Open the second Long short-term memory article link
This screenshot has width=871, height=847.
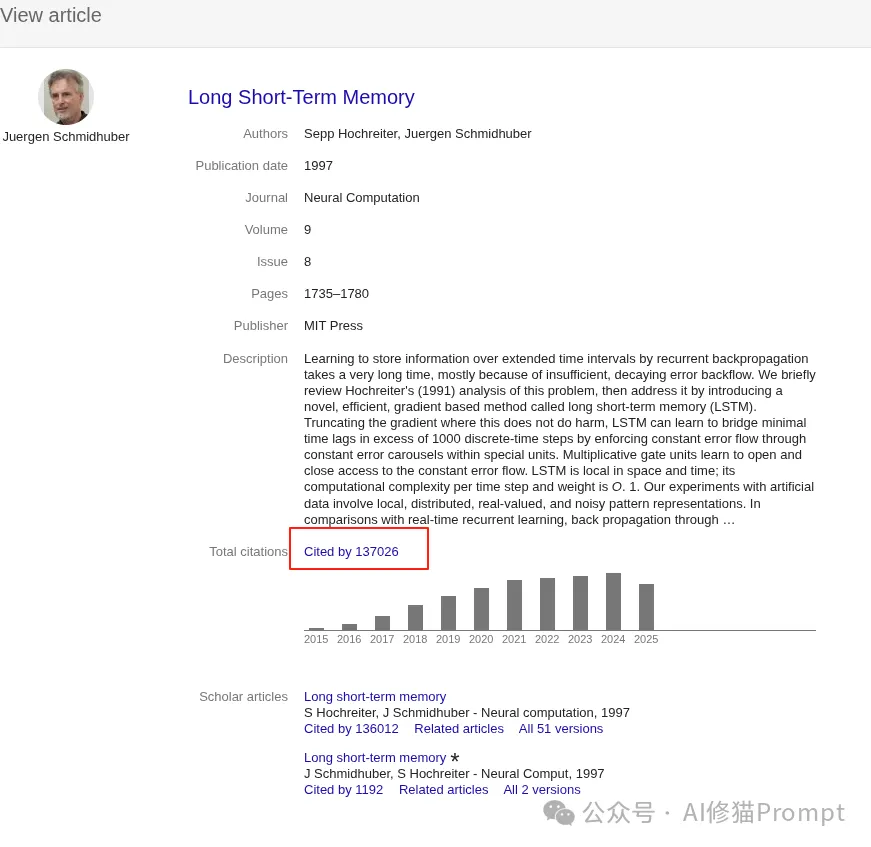[375, 757]
